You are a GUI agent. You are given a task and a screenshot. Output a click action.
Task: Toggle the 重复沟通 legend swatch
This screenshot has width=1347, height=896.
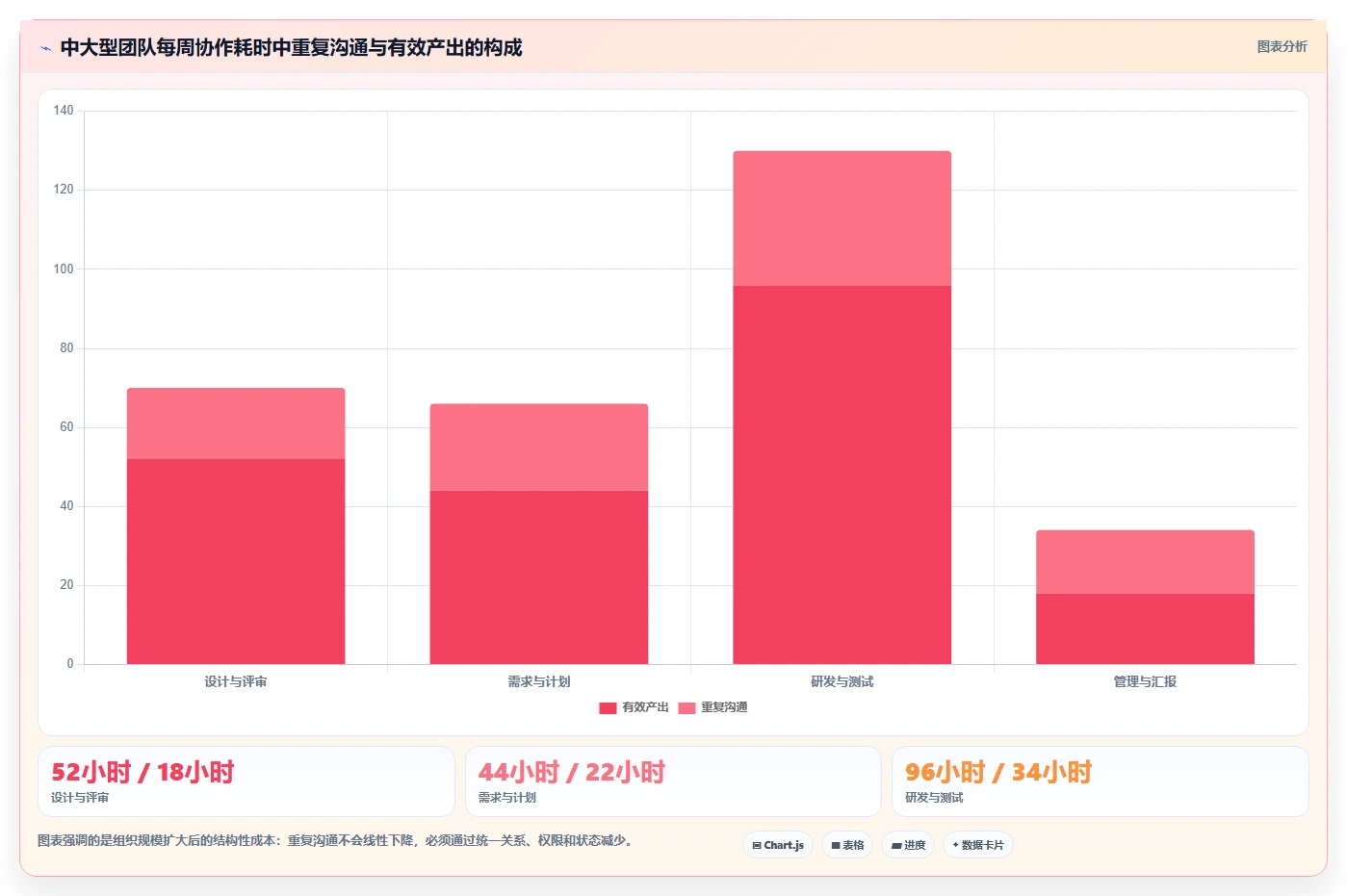686,707
